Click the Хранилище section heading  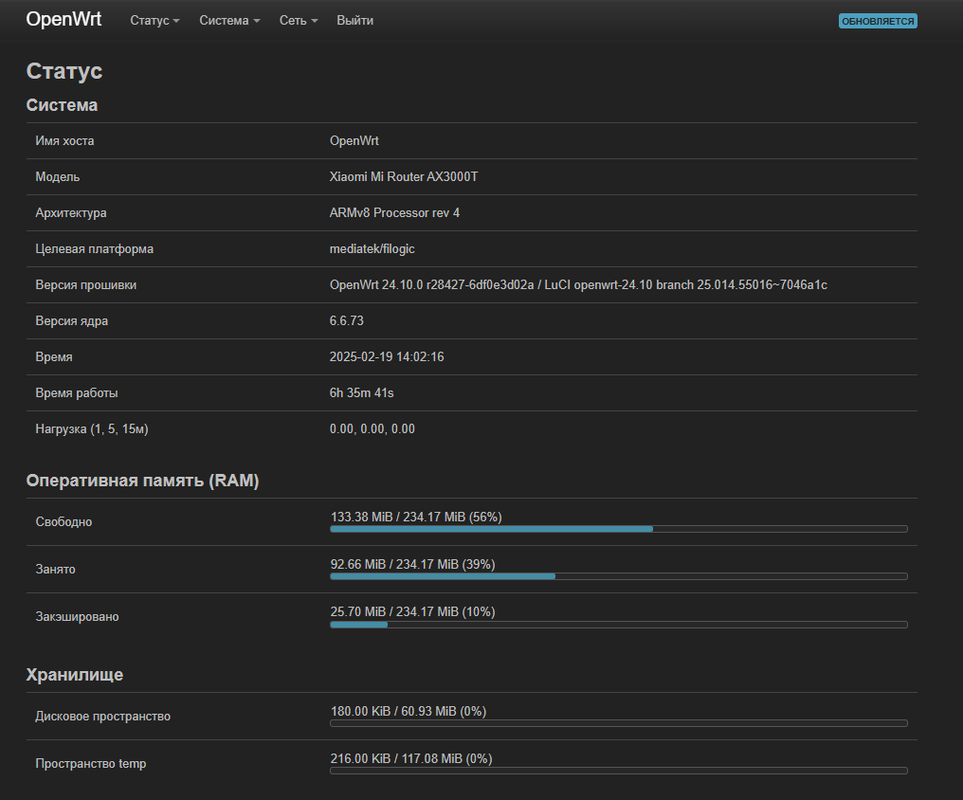pyautogui.click(x=74, y=675)
